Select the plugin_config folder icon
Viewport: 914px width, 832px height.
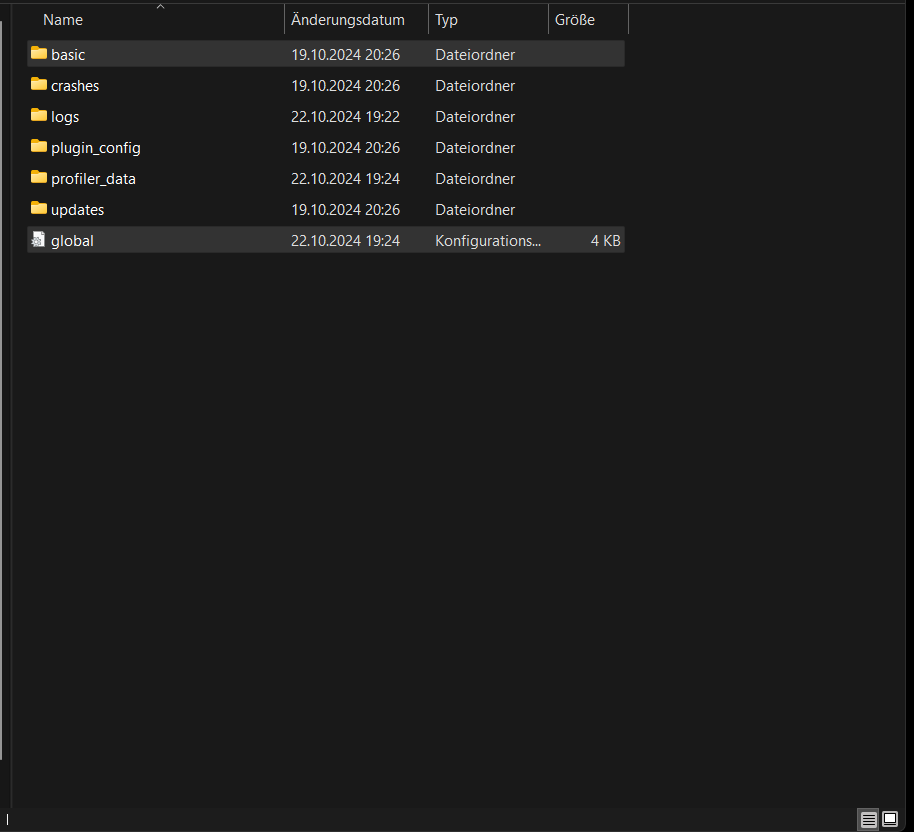coord(39,146)
